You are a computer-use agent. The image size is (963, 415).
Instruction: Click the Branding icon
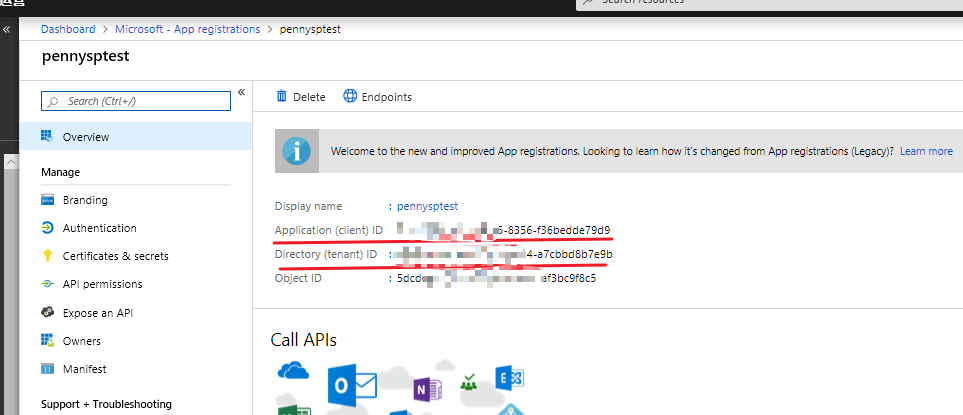[x=46, y=200]
